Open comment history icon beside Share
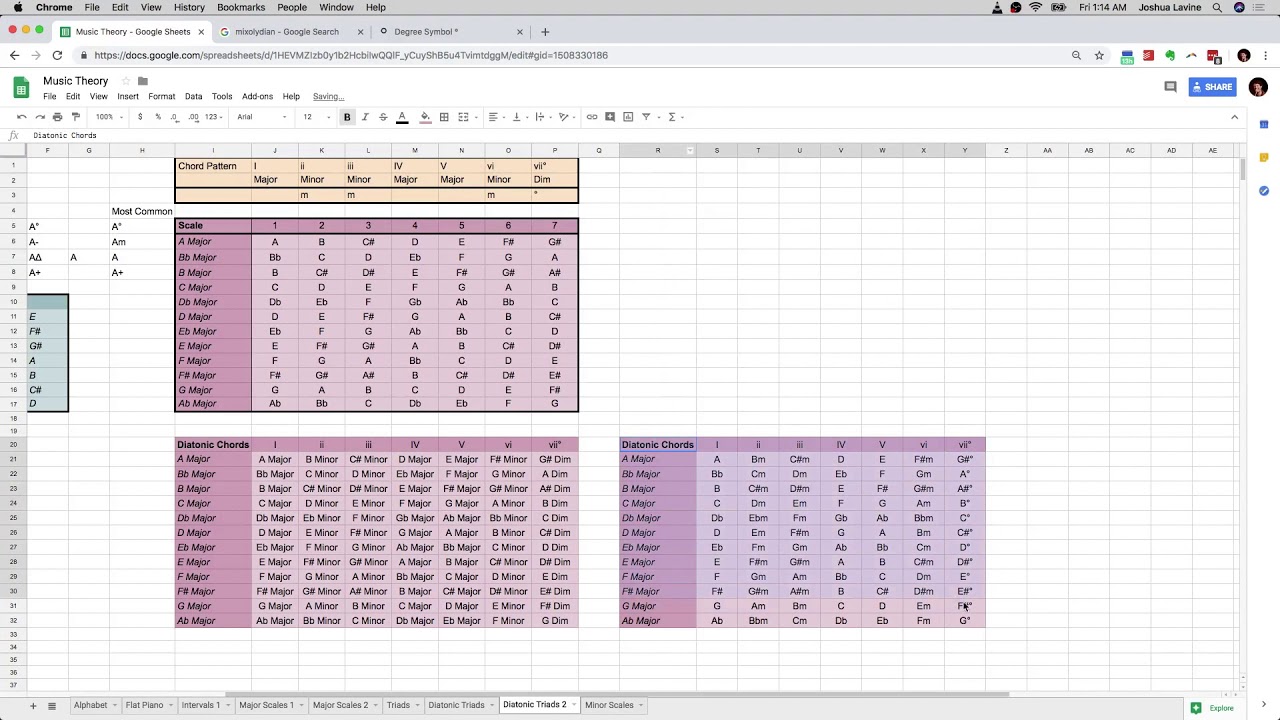Image resolution: width=1280 pixels, height=720 pixels. tap(1170, 87)
